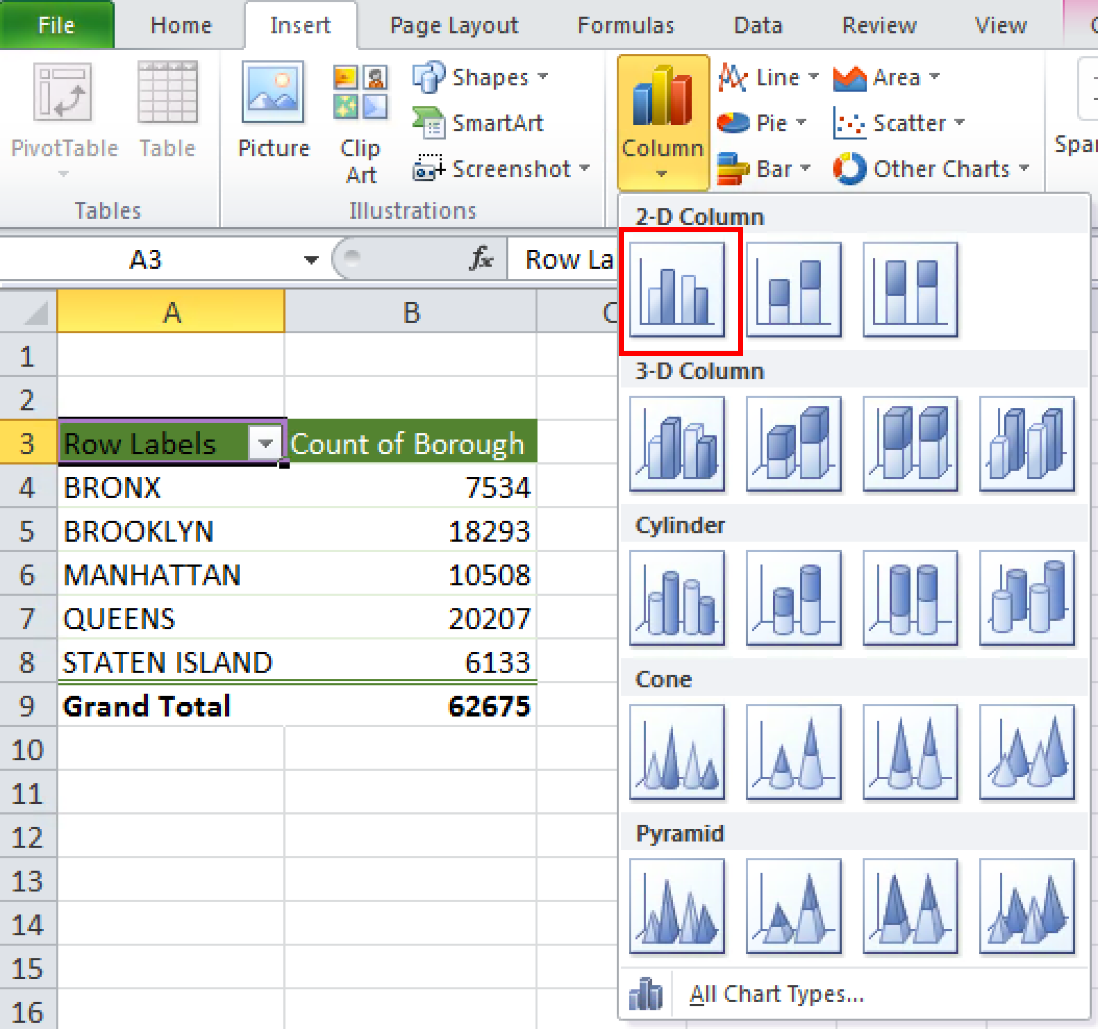This screenshot has width=1098, height=1029.
Task: Switch to the Page Layout tab
Action: 454,25
